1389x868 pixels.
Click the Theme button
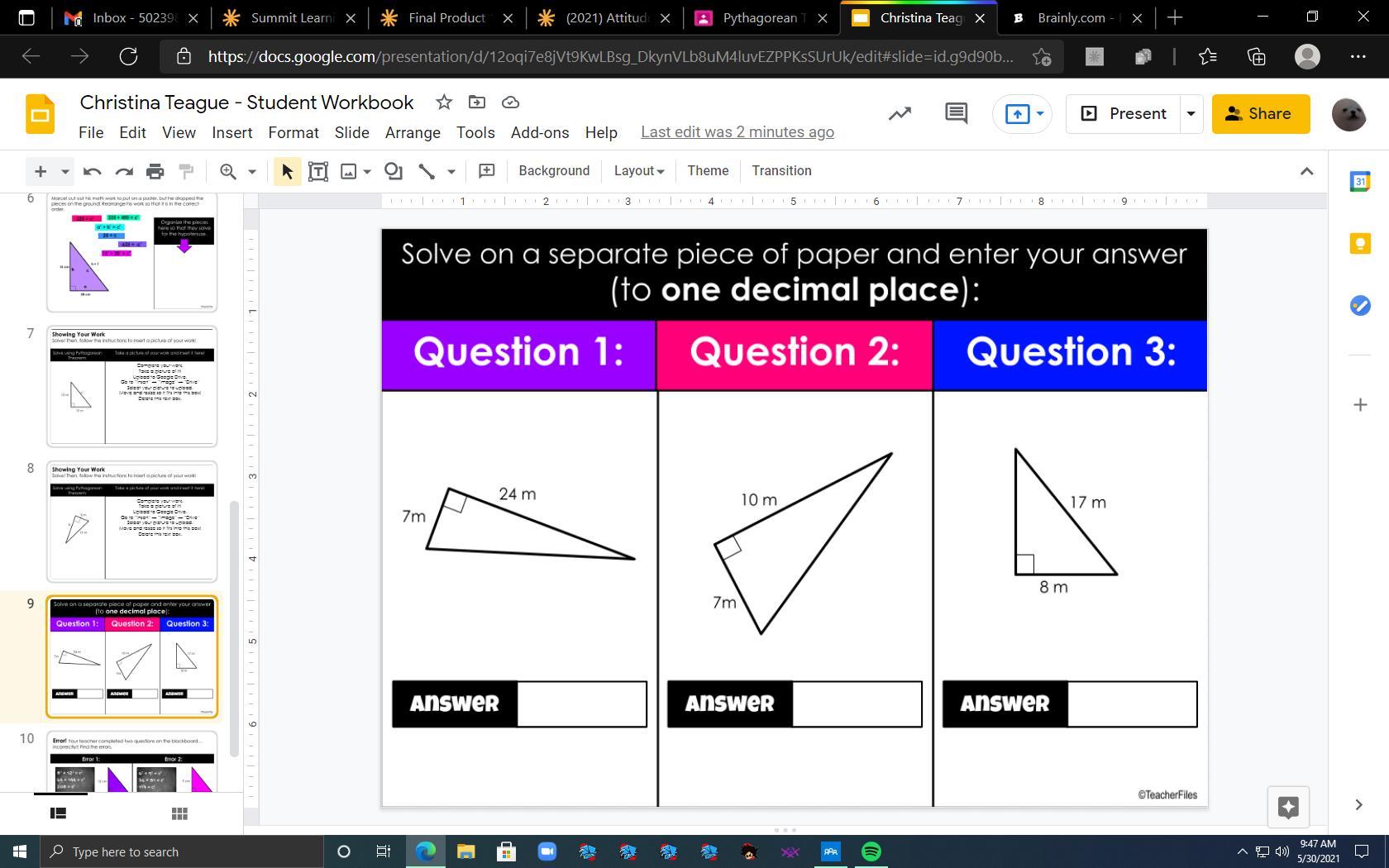[708, 171]
